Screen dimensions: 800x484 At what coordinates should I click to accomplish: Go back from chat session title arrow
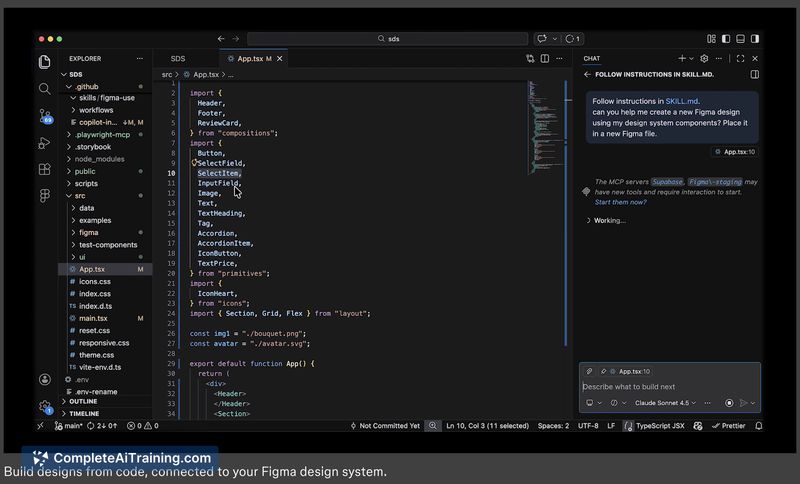click(x=587, y=74)
